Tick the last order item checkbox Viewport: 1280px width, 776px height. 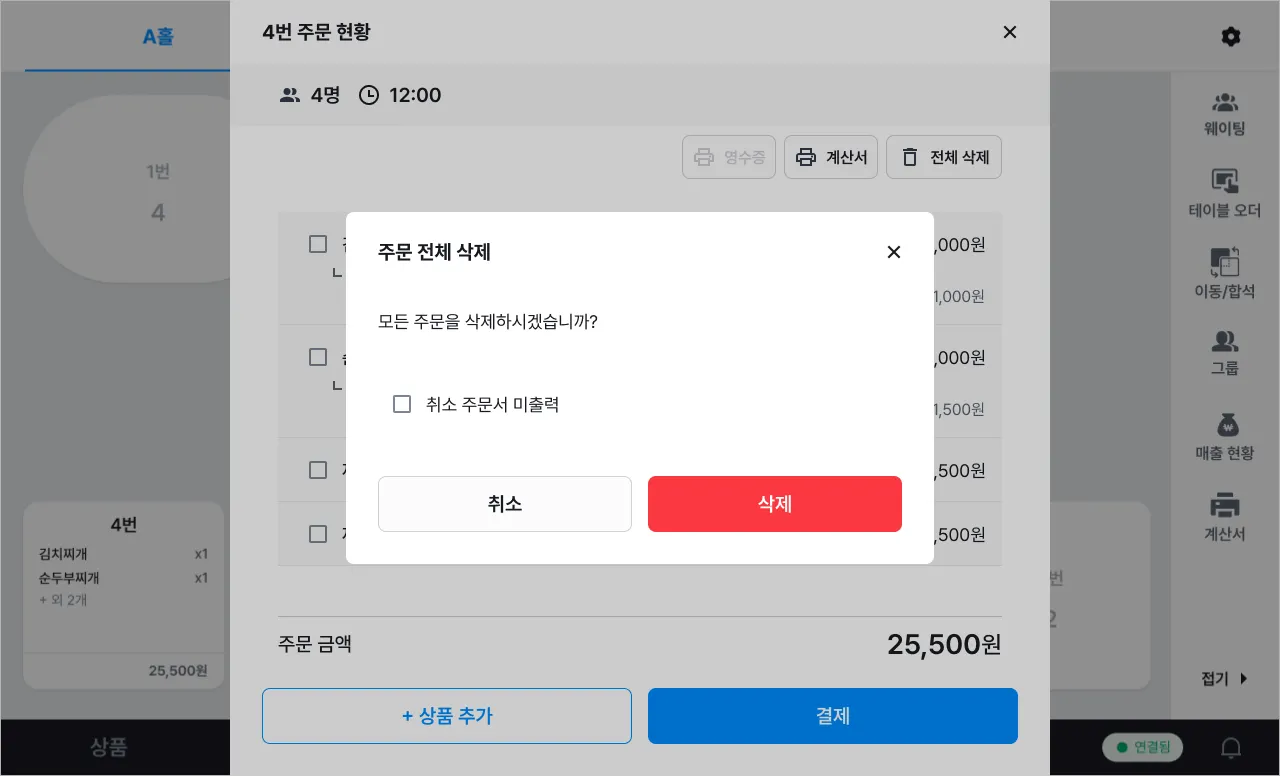pyautogui.click(x=318, y=534)
